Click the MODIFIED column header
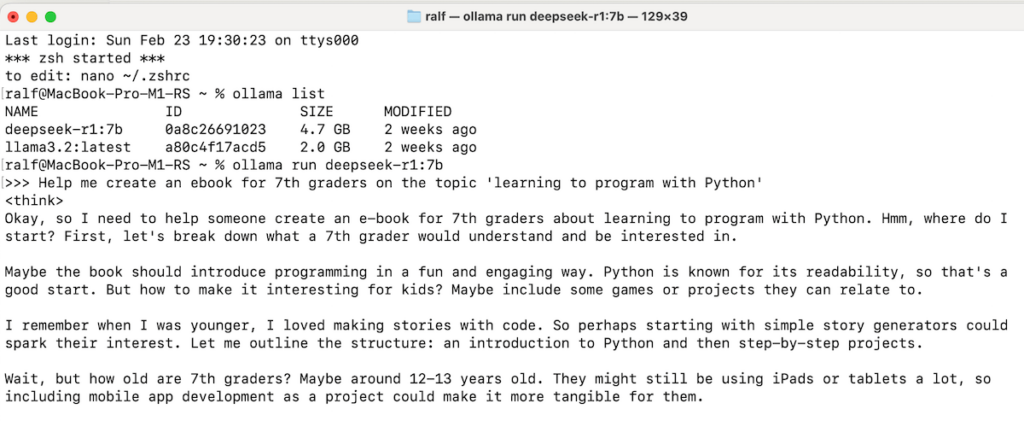 417,111
